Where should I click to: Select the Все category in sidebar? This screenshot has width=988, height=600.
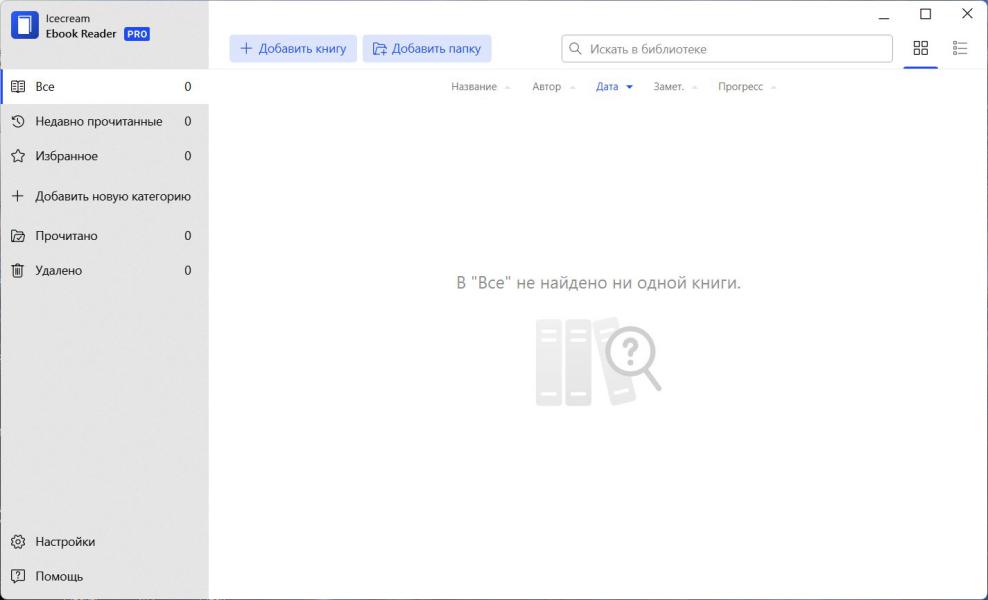tap(45, 87)
